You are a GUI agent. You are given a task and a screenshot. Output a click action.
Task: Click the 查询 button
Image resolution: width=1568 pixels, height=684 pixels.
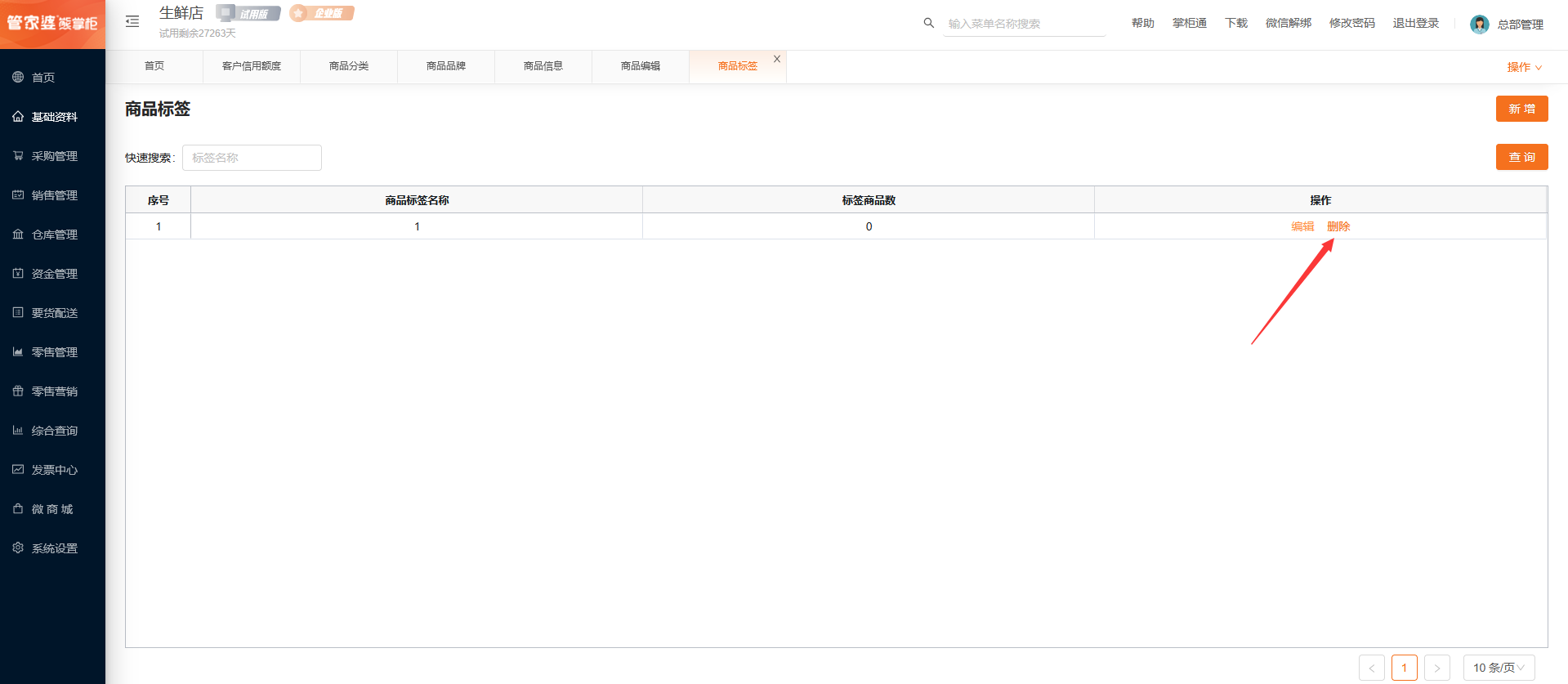click(x=1522, y=157)
